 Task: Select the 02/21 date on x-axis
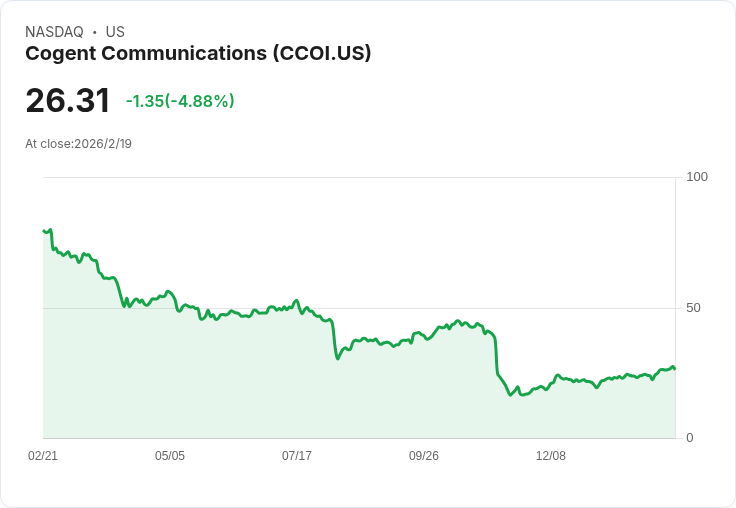pyautogui.click(x=43, y=456)
